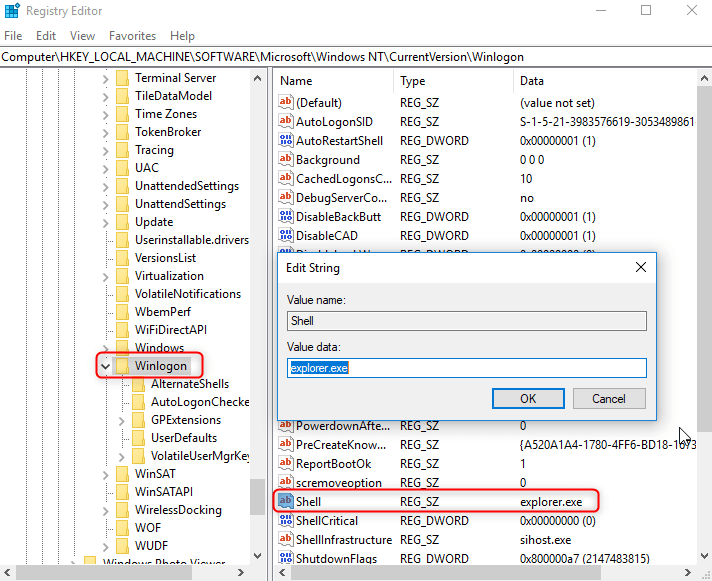Click the AutoRestartShell DWORD value icon
The height and width of the screenshot is (581, 712).
click(x=286, y=141)
